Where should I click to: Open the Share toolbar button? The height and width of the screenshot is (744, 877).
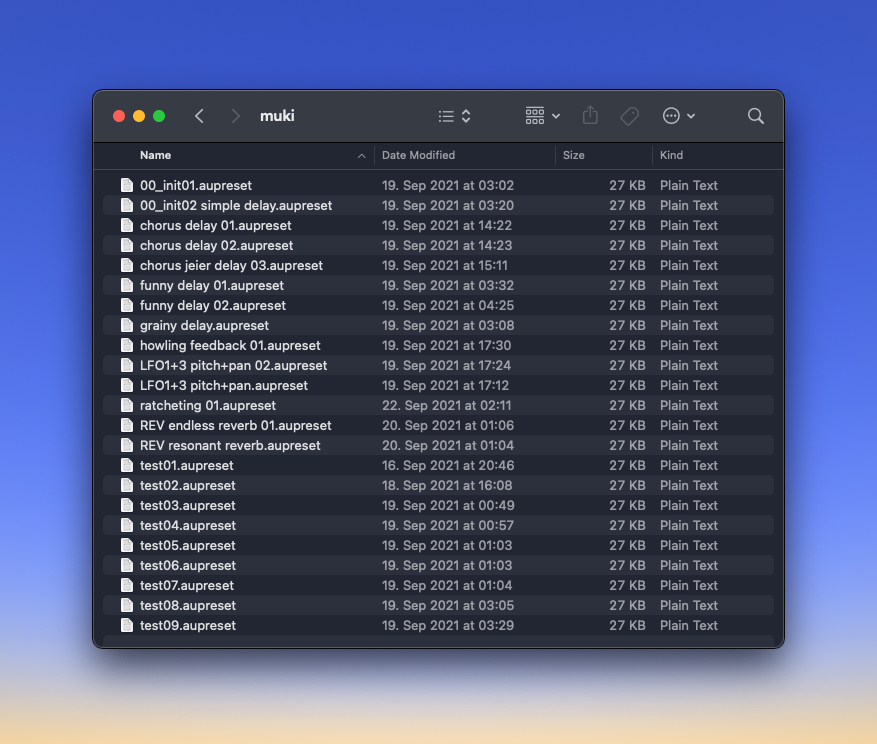coord(590,116)
